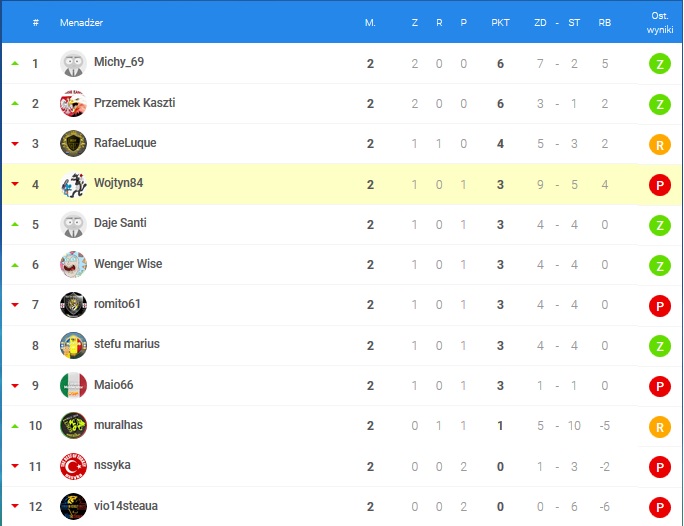This screenshot has height=526, width=684.
Task: Click the green Z result badge for Michy_69
Action: pos(659,64)
